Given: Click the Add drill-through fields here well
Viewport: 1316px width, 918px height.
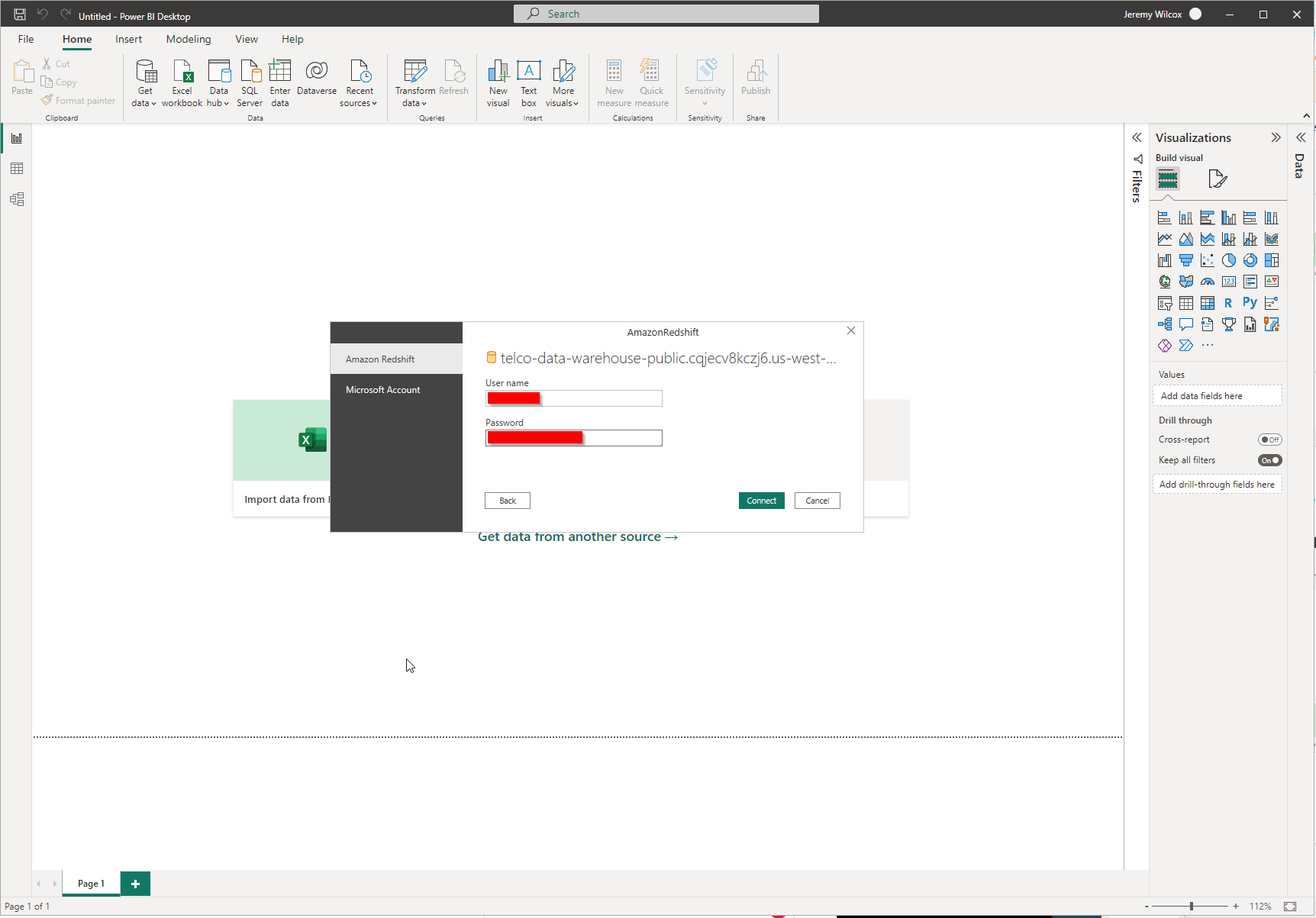Looking at the screenshot, I should (x=1218, y=485).
